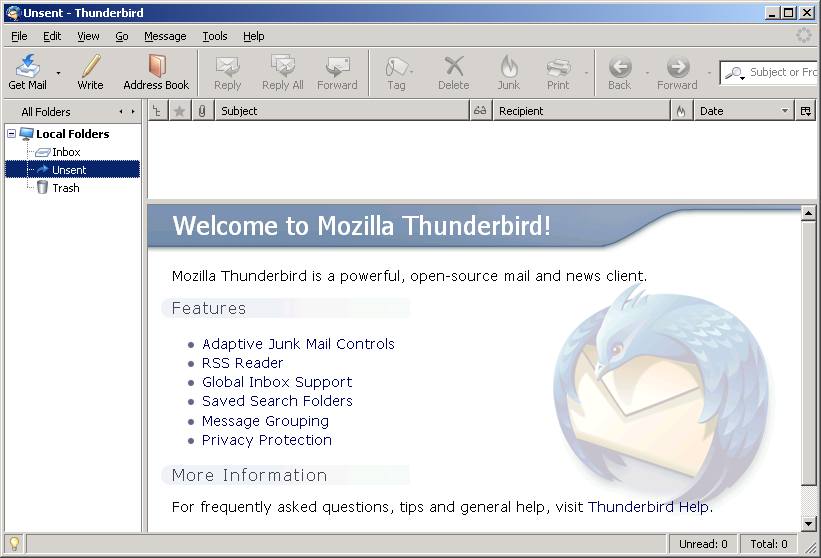Open the column picker icon
This screenshot has width=821, height=558.
pos(805,111)
